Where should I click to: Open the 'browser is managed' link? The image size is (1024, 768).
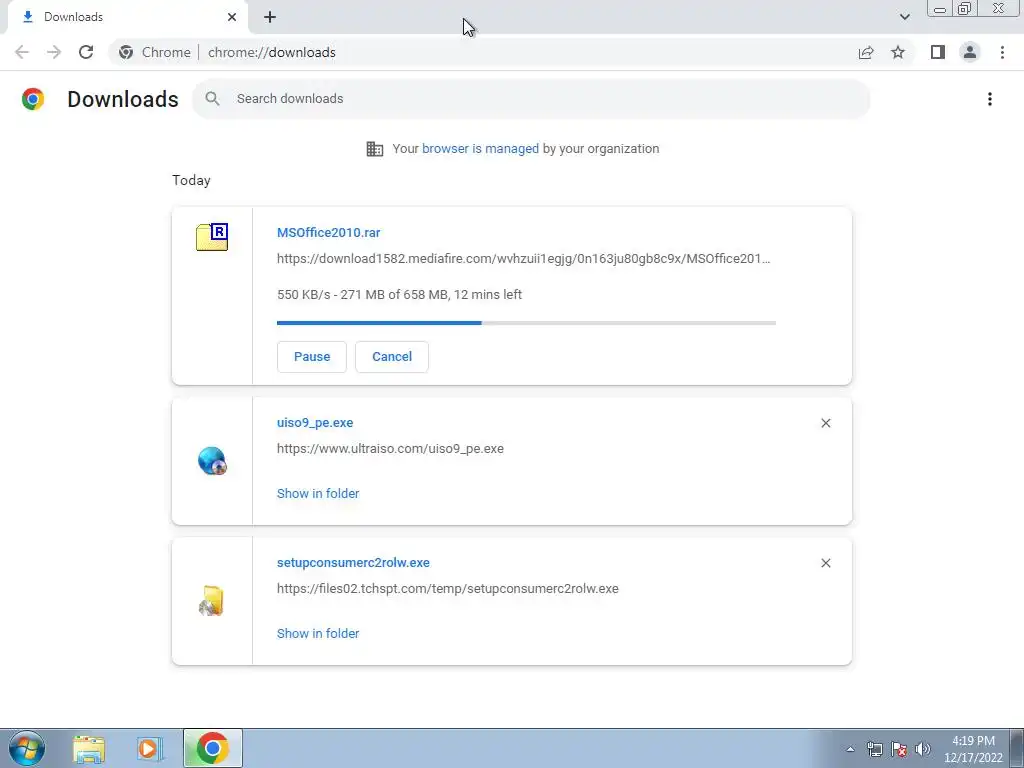480,149
